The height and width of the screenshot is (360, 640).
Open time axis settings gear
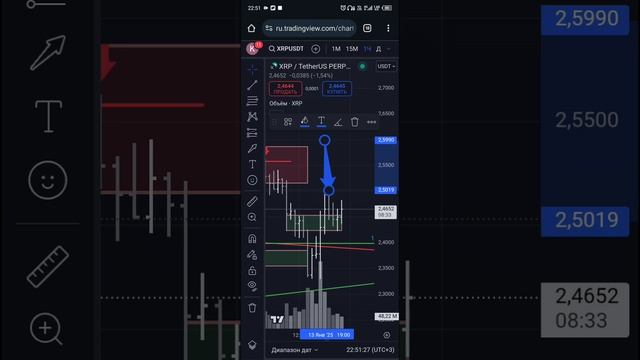click(x=387, y=335)
